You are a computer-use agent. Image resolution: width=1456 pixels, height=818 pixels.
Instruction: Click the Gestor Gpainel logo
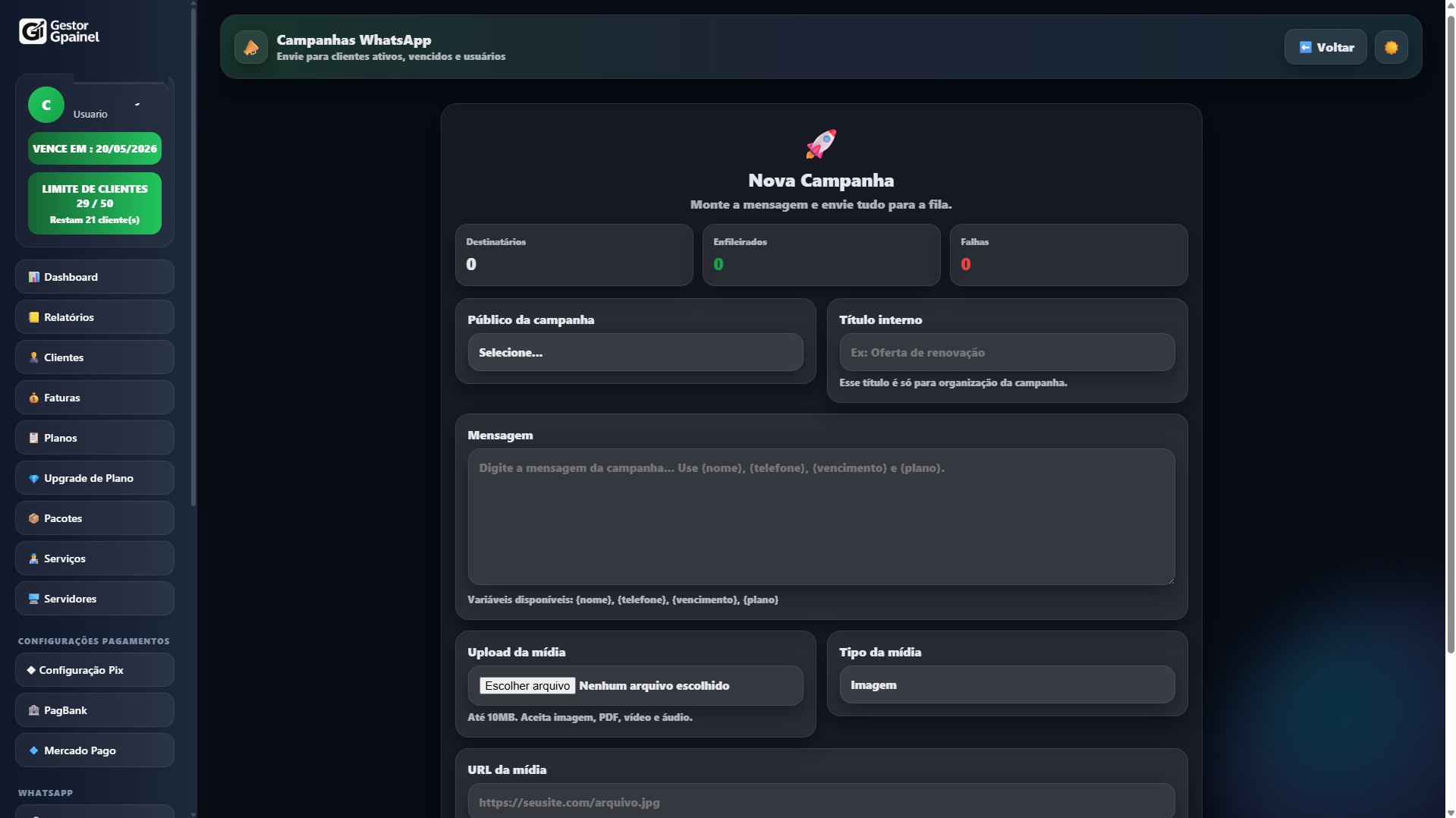pyautogui.click(x=59, y=31)
